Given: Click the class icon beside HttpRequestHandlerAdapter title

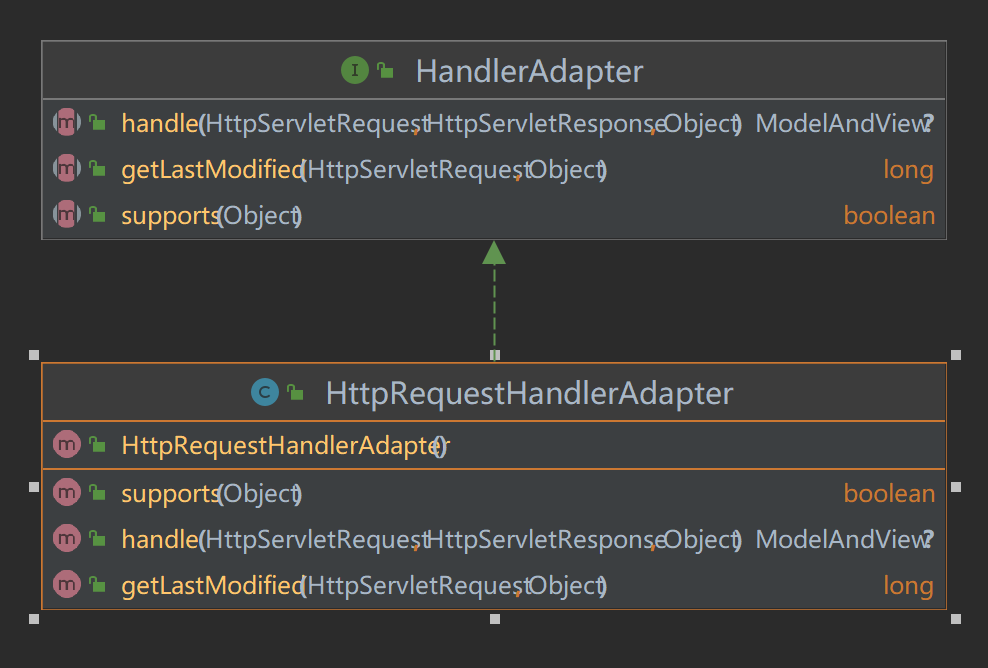Looking at the screenshot, I should point(264,393).
